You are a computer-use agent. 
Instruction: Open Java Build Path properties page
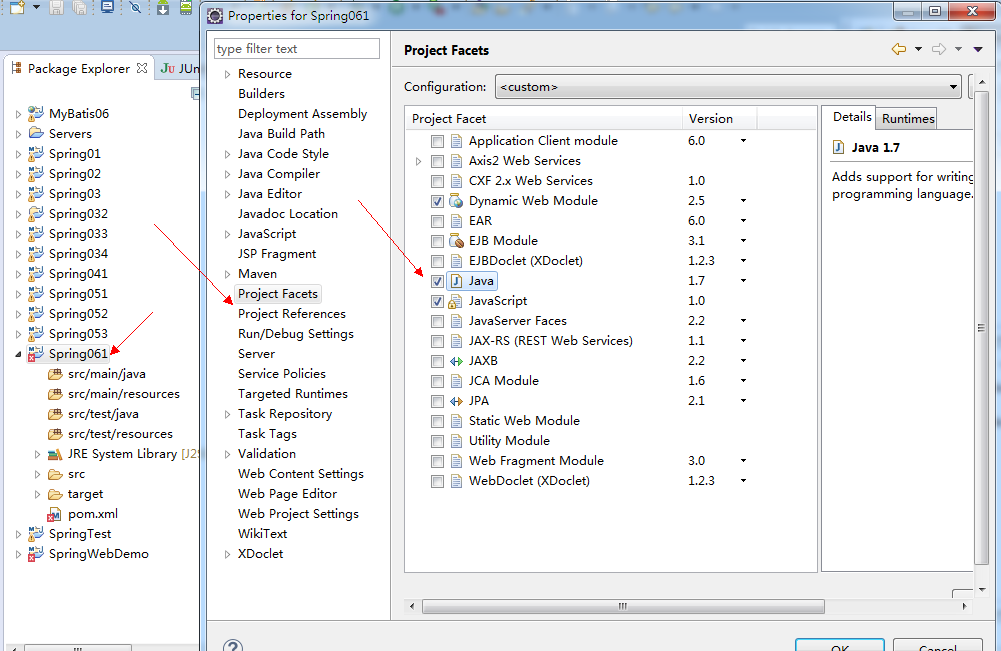[x=281, y=134]
